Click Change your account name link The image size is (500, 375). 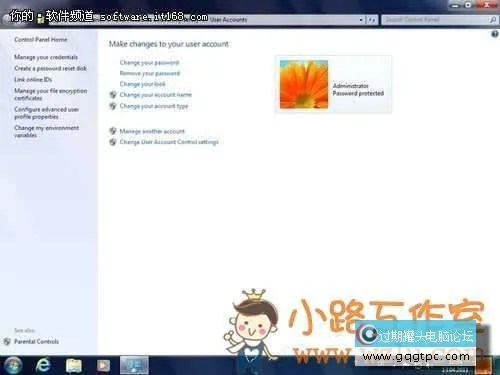click(x=156, y=95)
